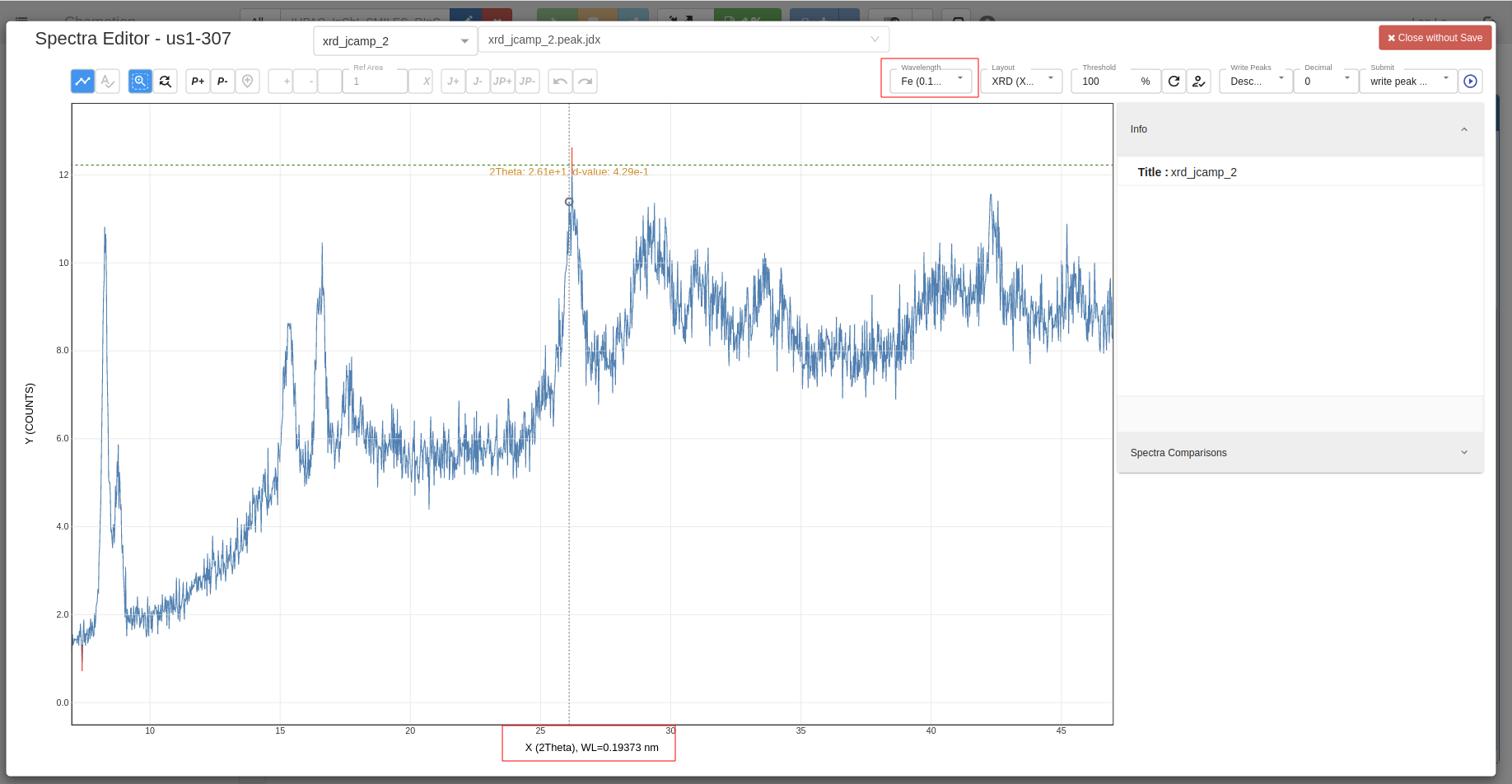
Task: Select the P- remove peak tool
Action: point(222,81)
